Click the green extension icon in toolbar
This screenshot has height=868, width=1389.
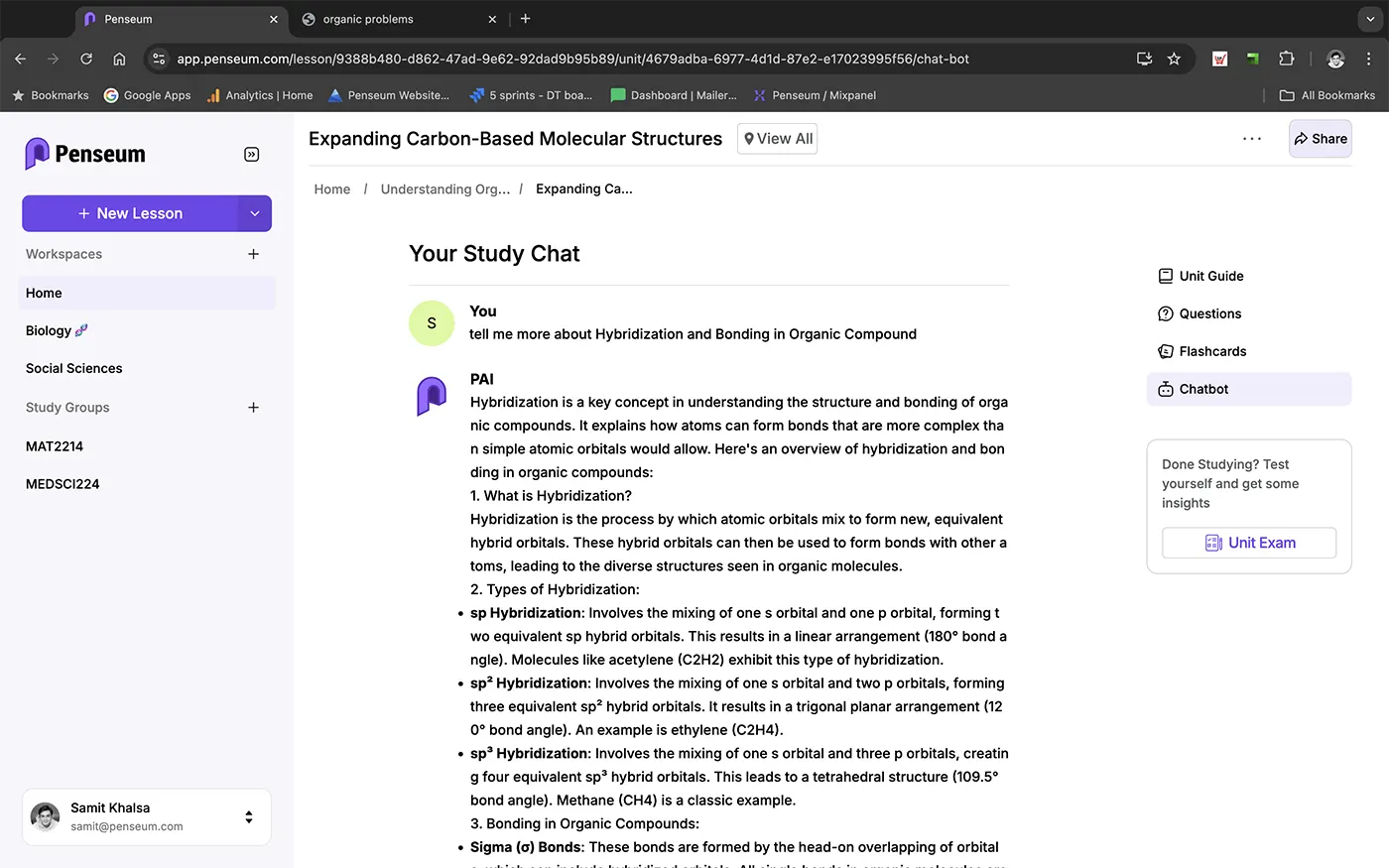(1253, 59)
